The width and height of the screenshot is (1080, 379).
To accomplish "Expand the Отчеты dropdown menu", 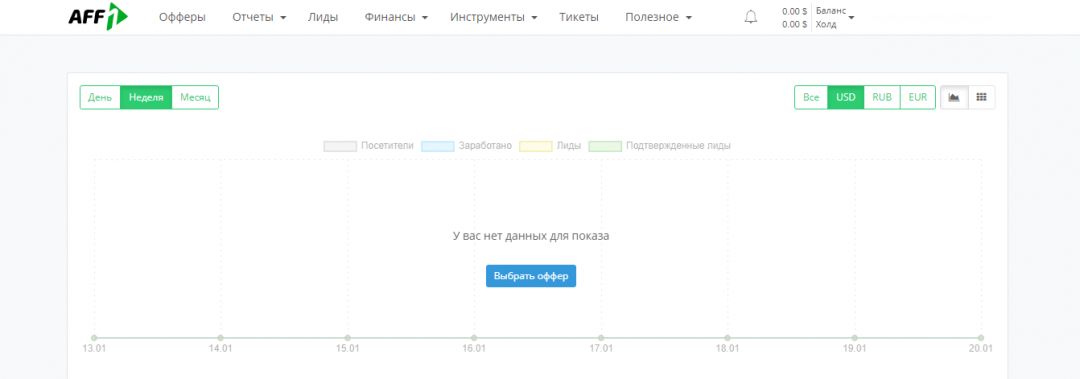I will 259,17.
